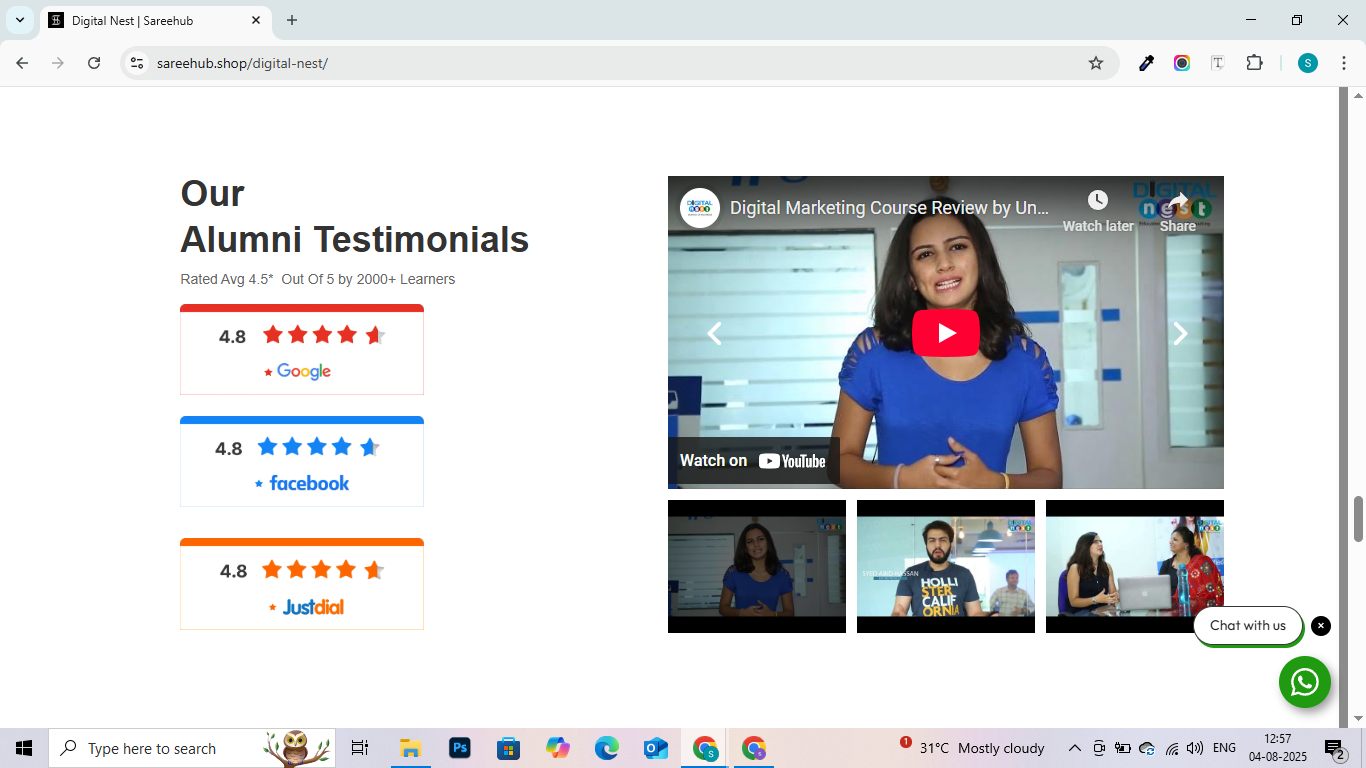Expand the tab search dropdown arrow
The image size is (1366, 768).
coord(20,20)
